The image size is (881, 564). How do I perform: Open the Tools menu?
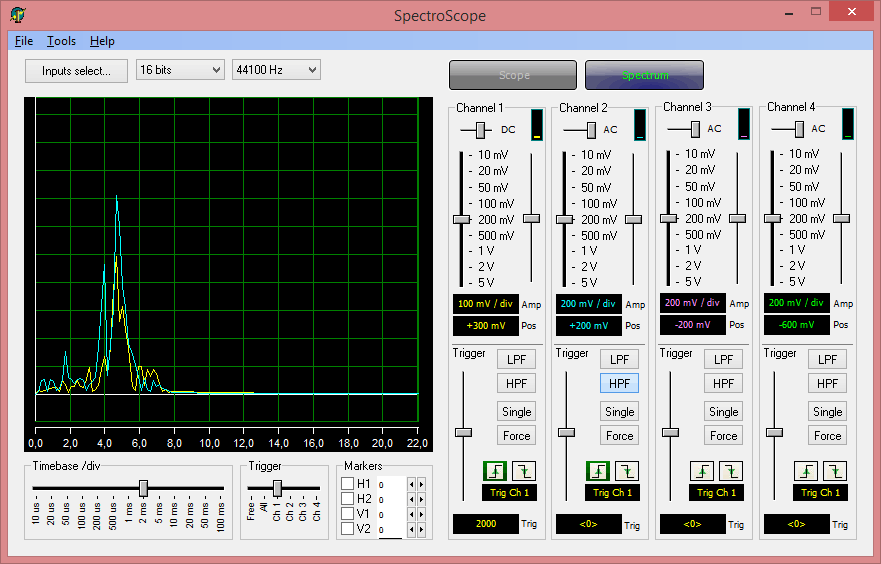61,41
